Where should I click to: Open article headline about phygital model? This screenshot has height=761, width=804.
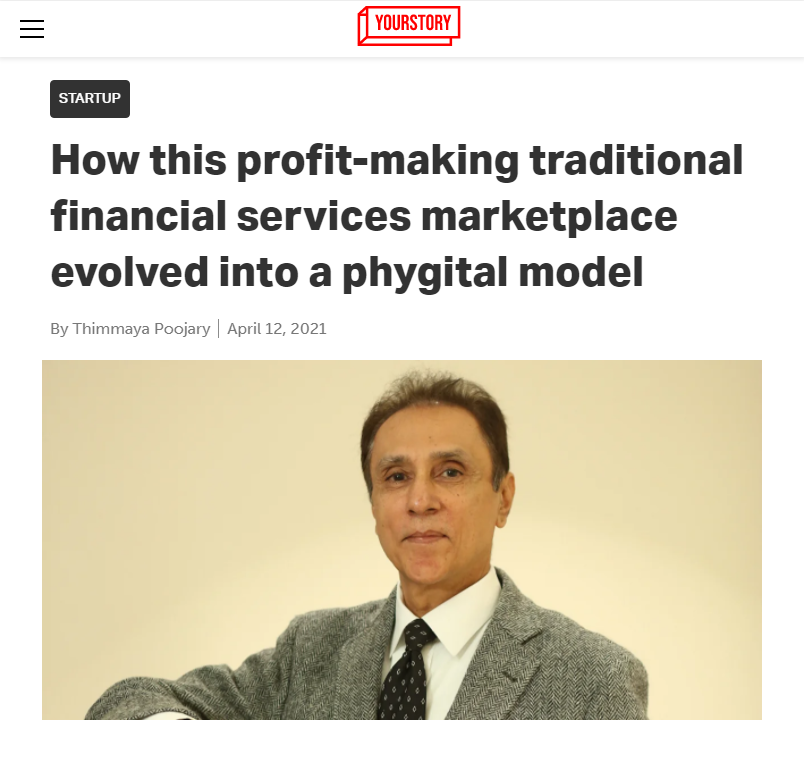[396, 215]
